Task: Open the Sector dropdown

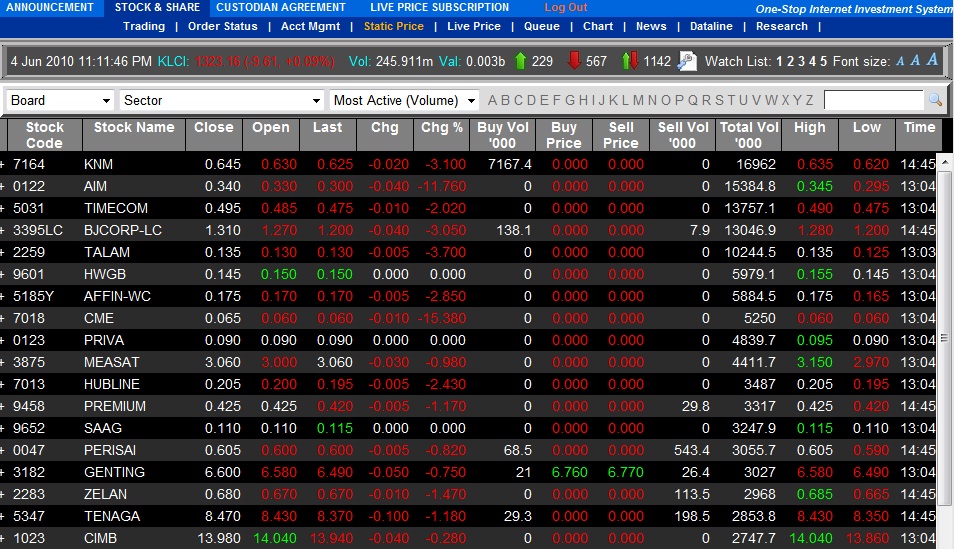Action: [221, 100]
